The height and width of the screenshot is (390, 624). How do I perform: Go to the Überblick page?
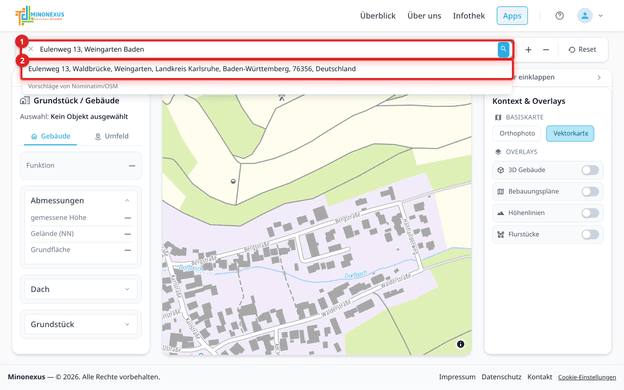pos(378,16)
